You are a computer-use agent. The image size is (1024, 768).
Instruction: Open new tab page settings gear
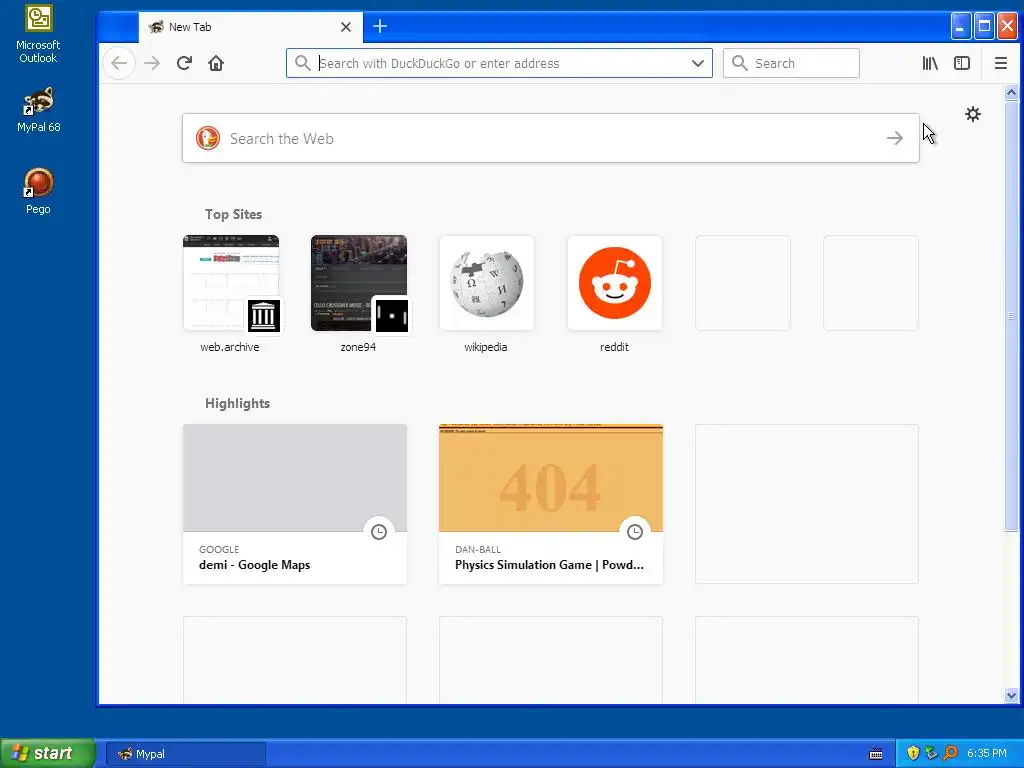click(x=973, y=114)
